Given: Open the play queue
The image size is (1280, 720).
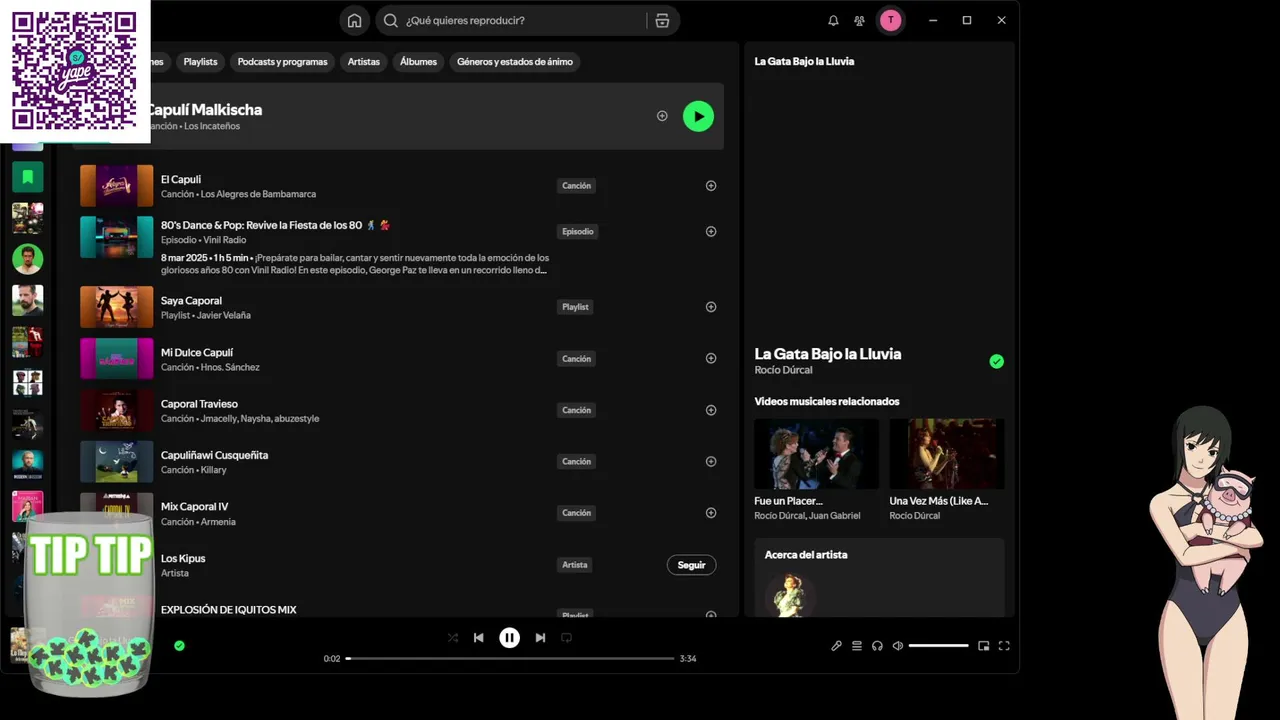Looking at the screenshot, I should 857,646.
